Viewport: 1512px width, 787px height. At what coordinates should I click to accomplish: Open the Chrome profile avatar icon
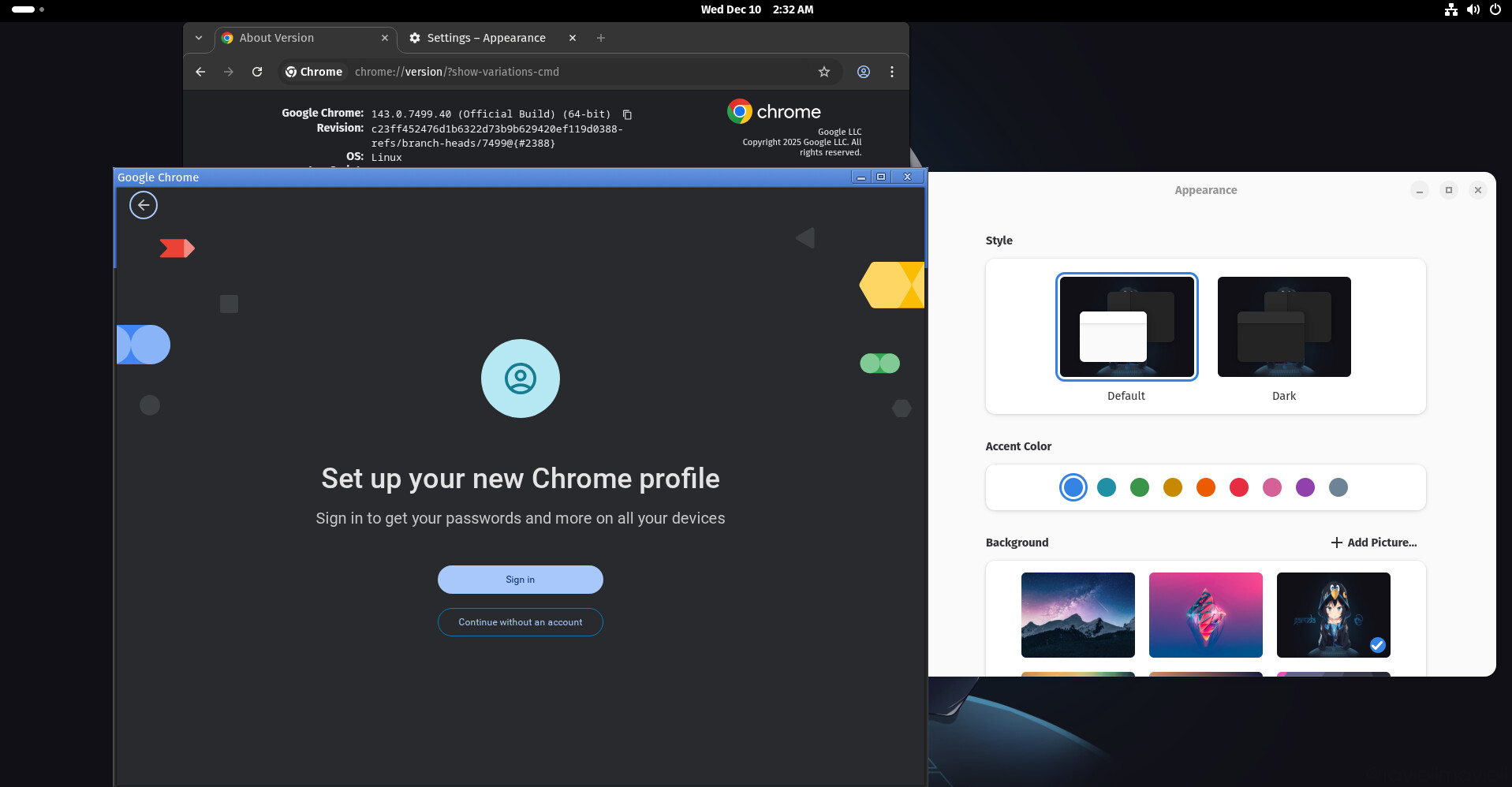tap(864, 72)
